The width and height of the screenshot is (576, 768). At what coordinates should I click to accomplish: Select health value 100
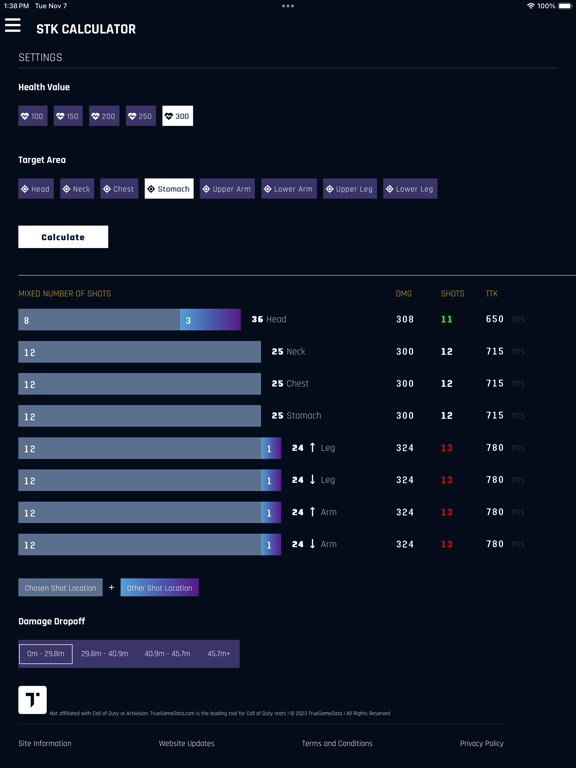click(33, 116)
